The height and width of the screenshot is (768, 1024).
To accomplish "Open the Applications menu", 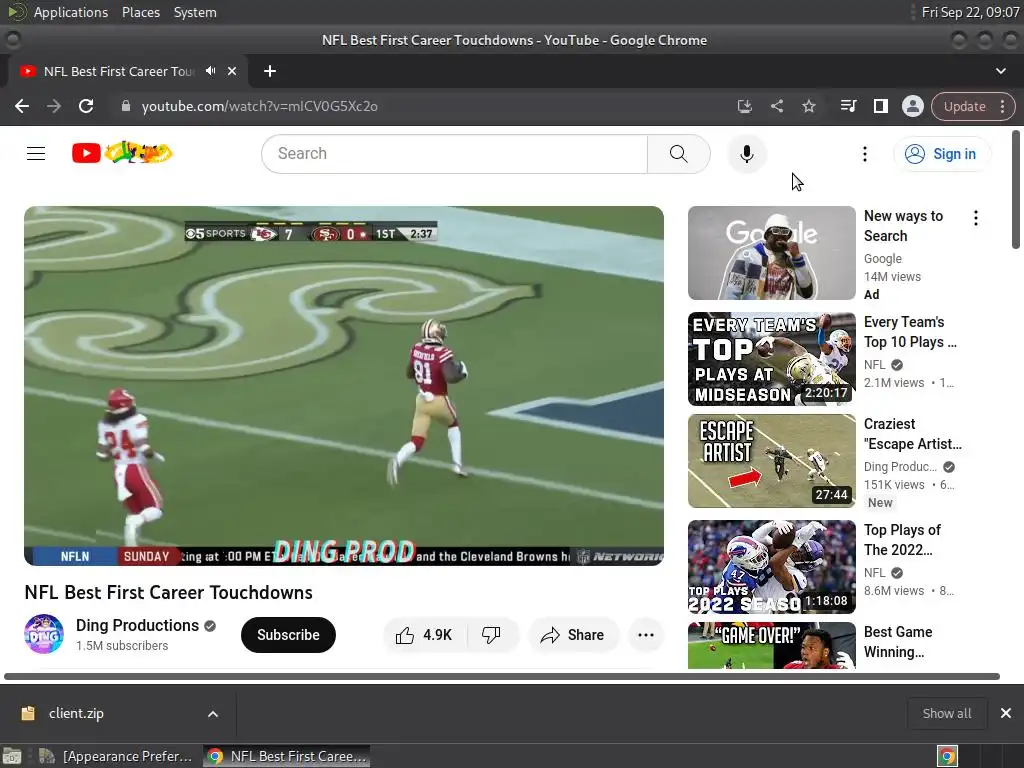I will tap(71, 12).
